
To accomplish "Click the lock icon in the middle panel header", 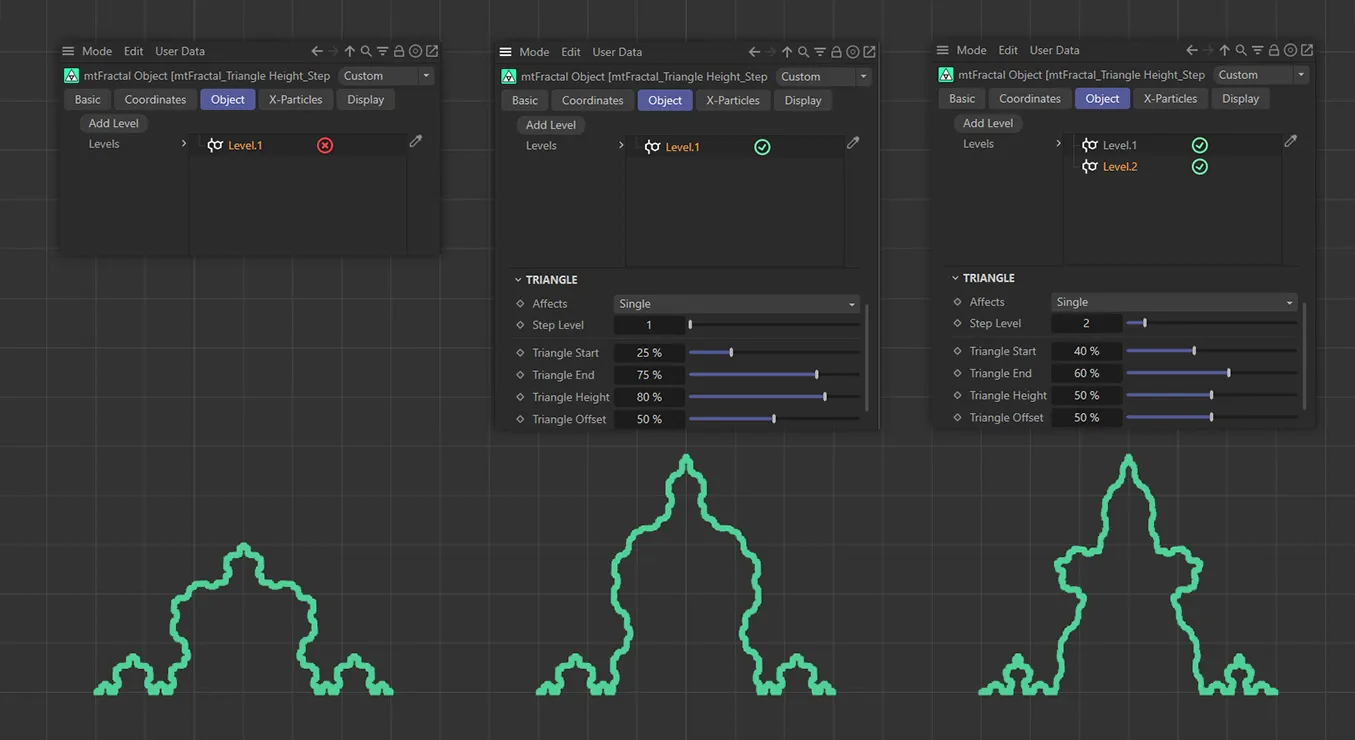I will (836, 52).
